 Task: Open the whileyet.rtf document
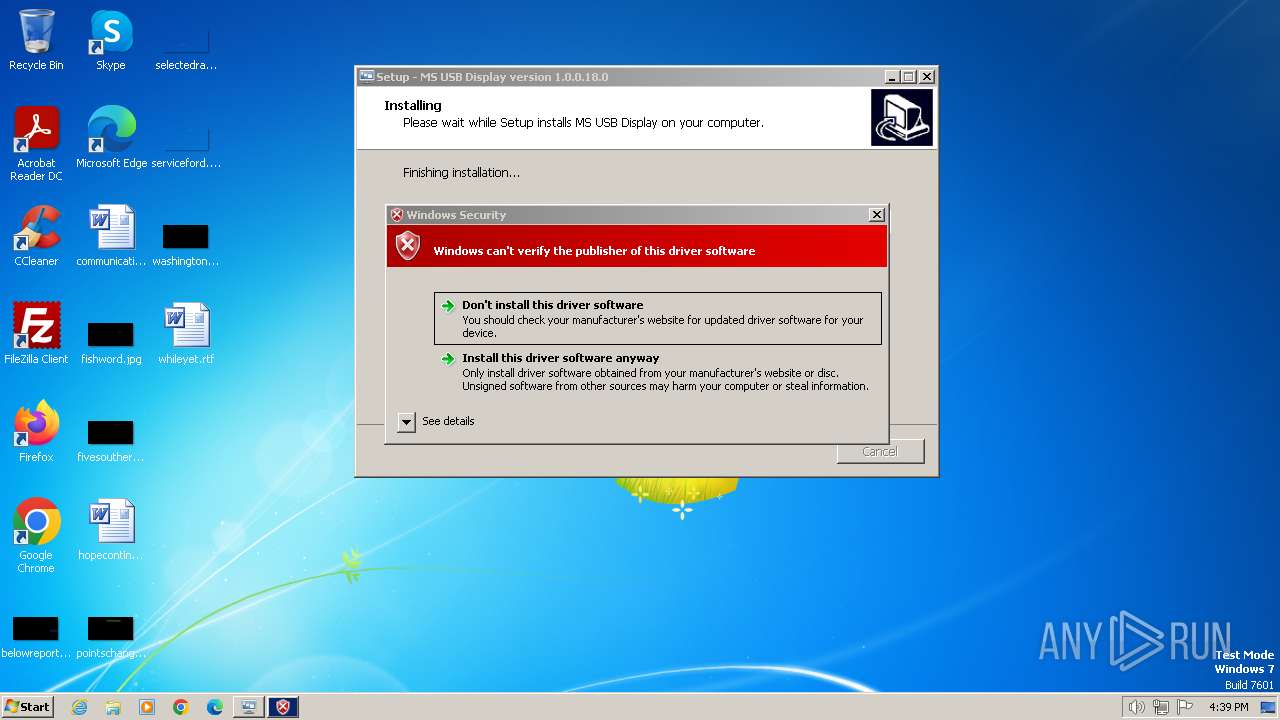[186, 334]
